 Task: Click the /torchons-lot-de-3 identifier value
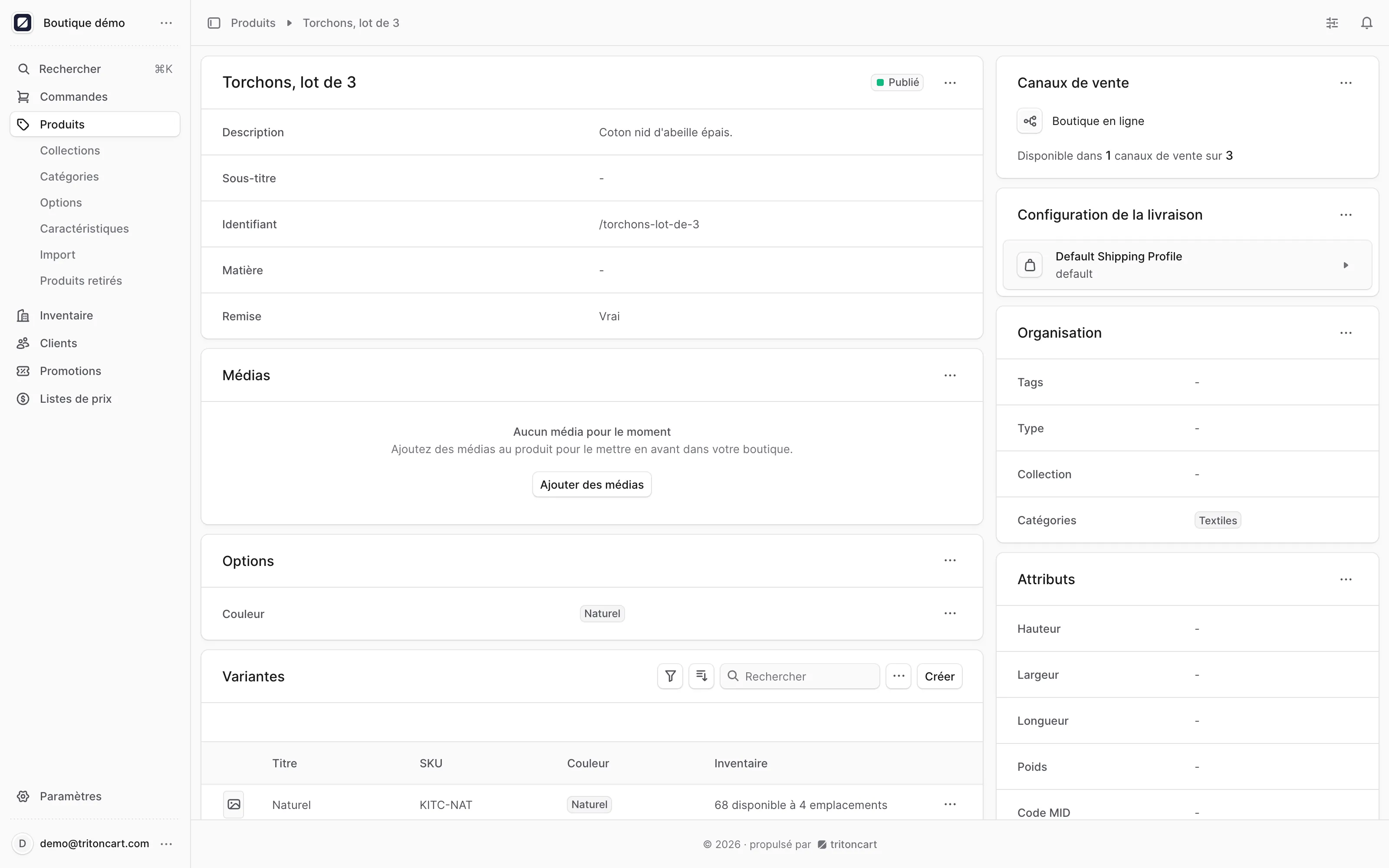click(649, 224)
